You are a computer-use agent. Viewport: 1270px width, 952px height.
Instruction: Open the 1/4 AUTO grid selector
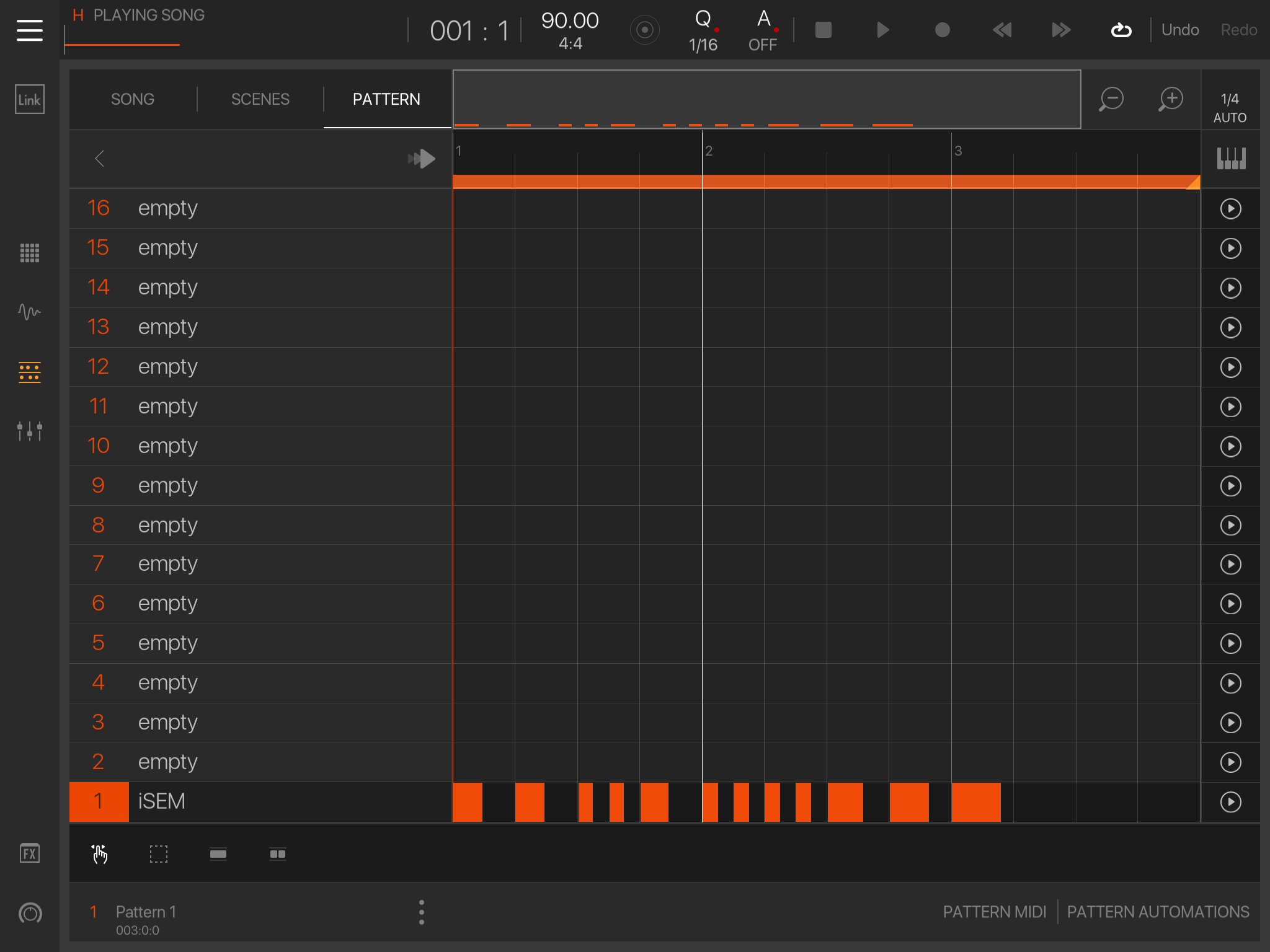pos(1230,107)
